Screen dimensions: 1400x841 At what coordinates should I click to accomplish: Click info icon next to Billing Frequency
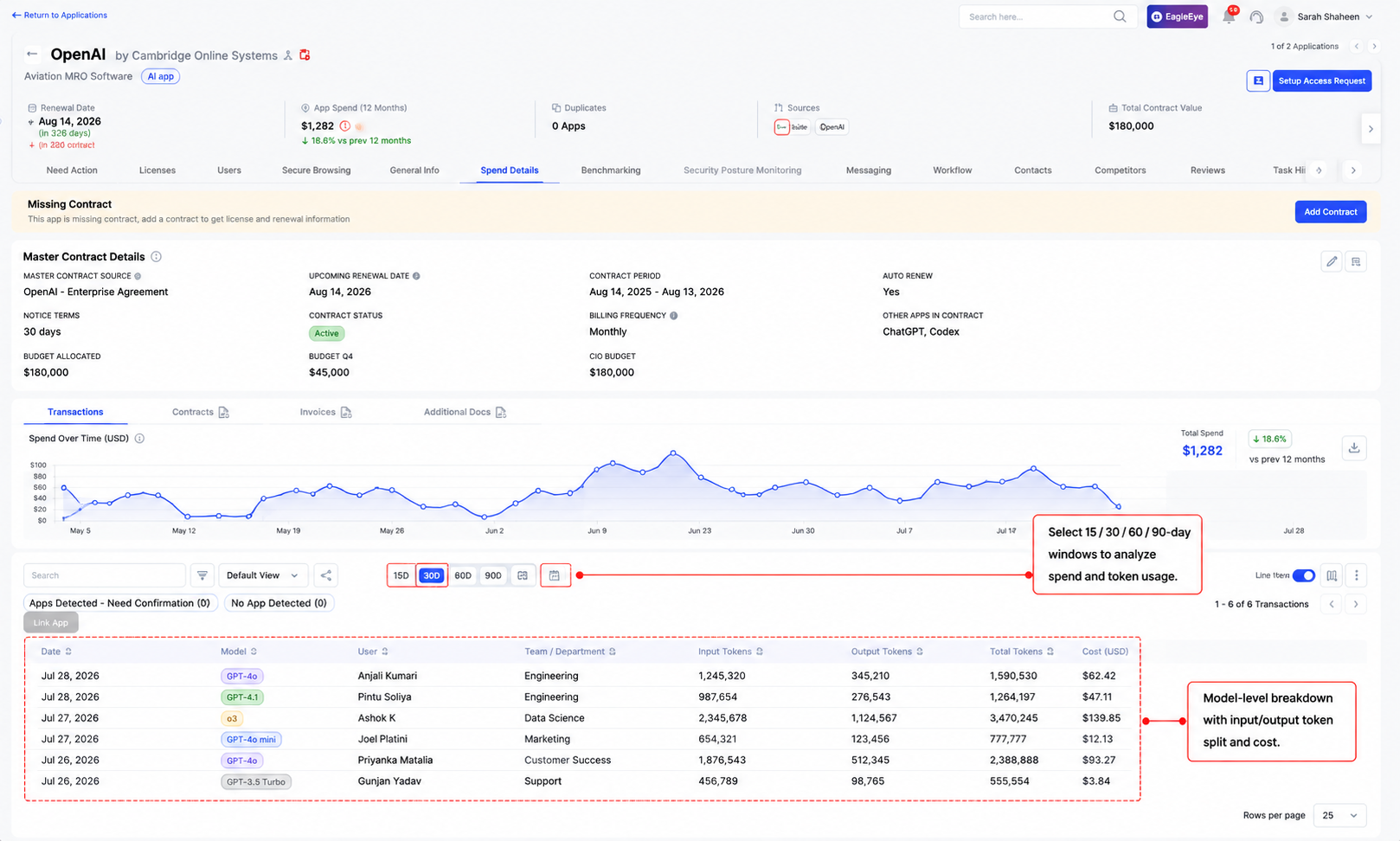[x=674, y=316]
